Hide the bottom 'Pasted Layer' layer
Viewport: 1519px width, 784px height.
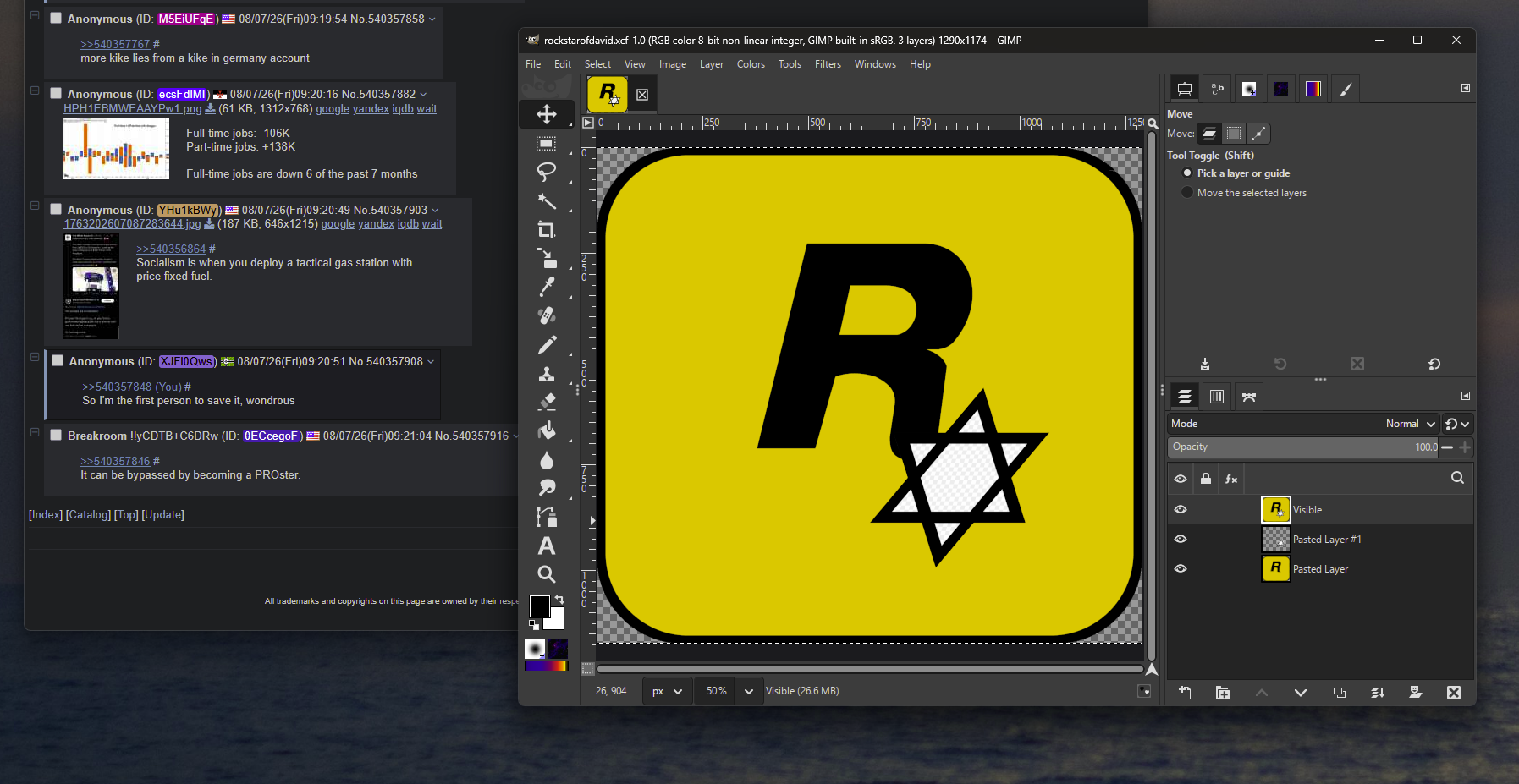(1181, 568)
